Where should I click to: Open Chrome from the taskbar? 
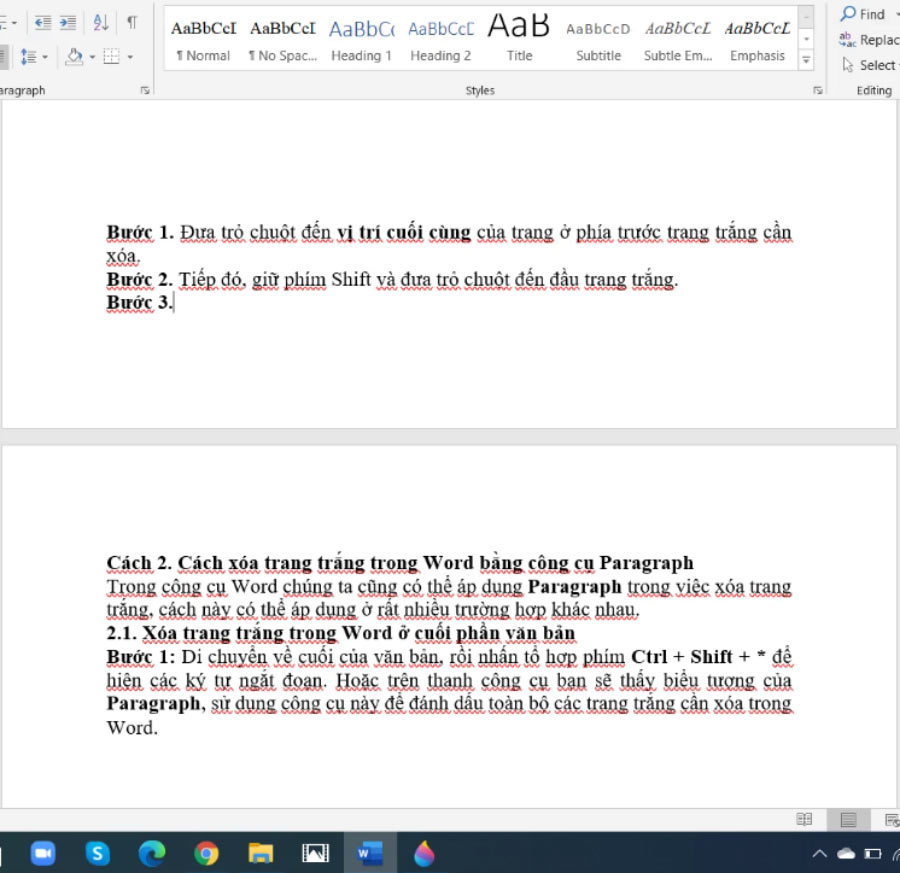pos(206,853)
